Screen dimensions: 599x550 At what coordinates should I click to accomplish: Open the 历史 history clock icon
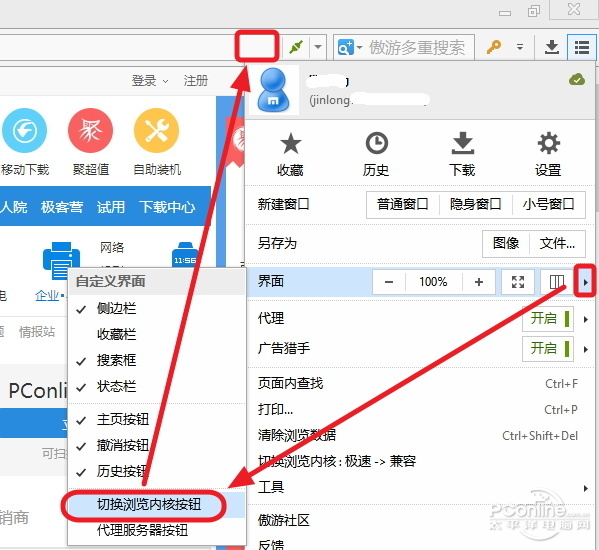(x=377, y=144)
